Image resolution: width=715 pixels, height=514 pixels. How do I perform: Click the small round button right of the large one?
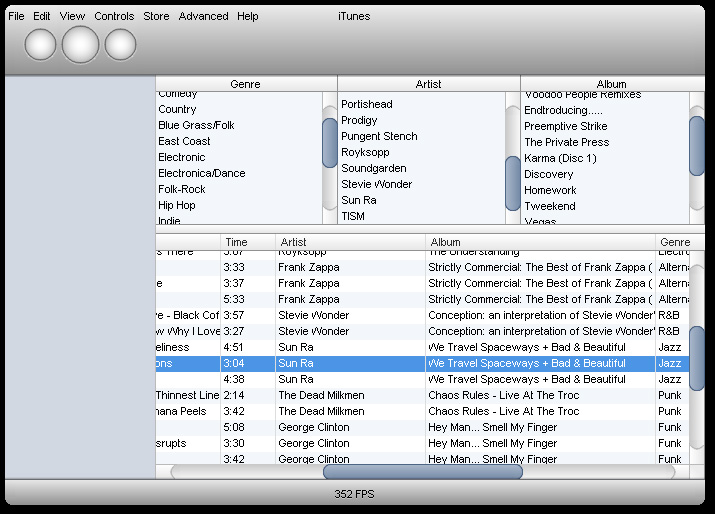click(120, 45)
